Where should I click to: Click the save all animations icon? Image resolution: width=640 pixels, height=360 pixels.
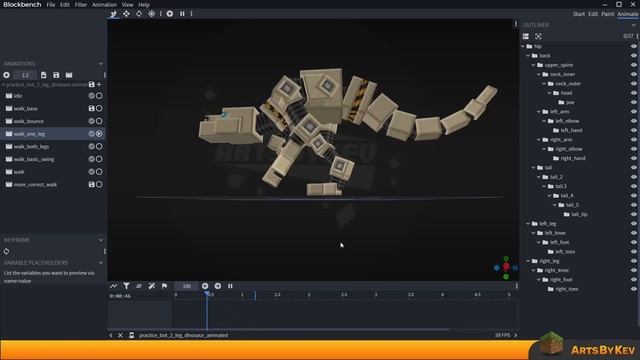[56, 75]
